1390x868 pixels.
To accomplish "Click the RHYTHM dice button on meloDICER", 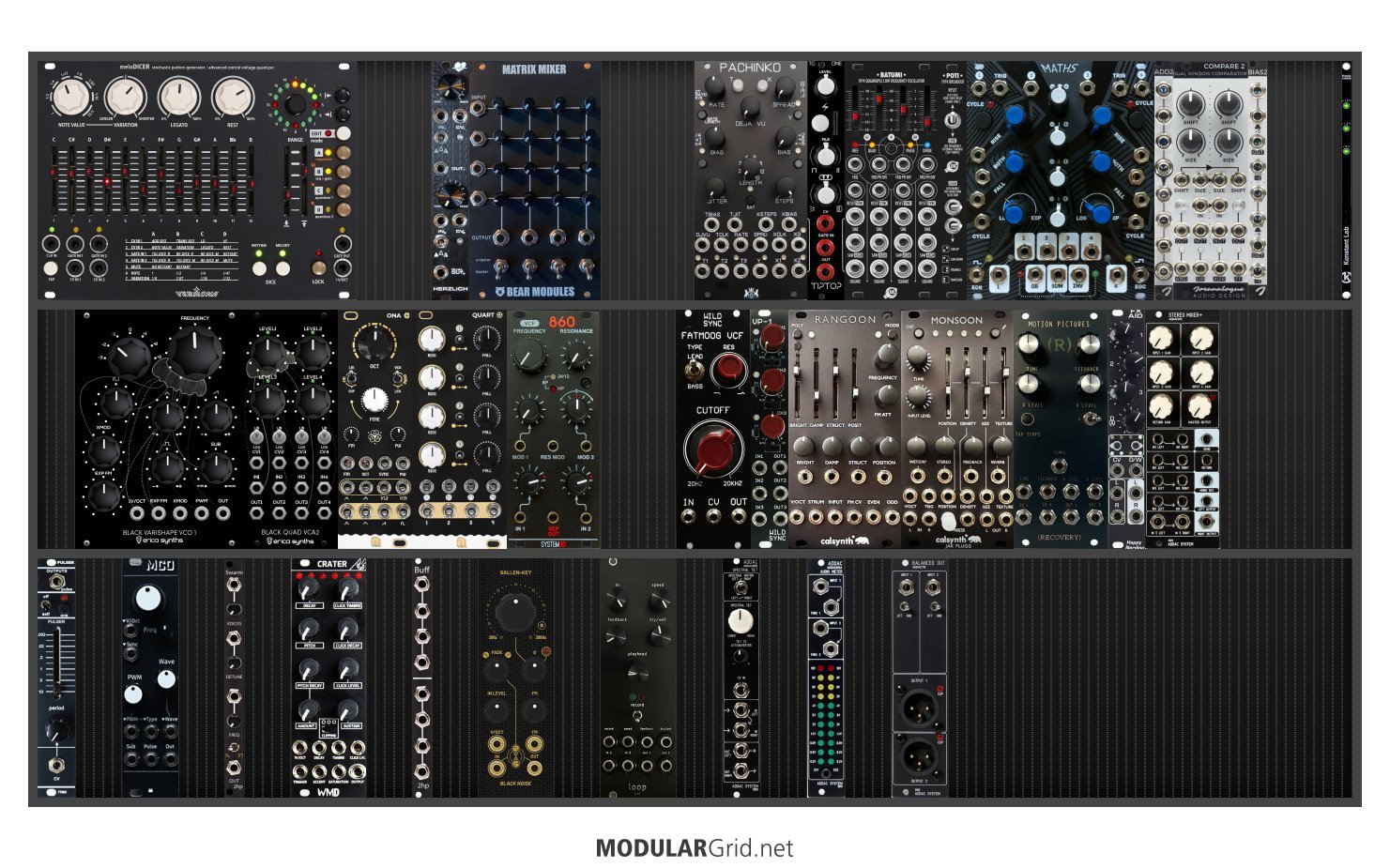I will [259, 268].
